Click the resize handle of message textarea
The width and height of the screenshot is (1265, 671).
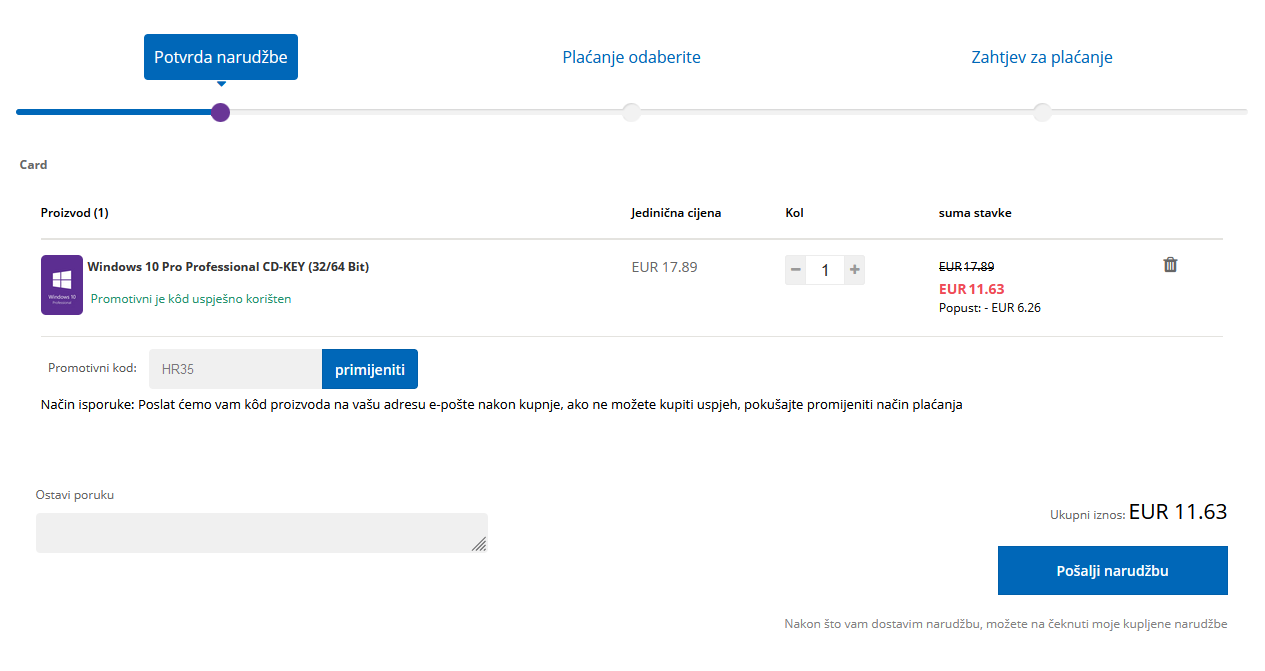point(479,544)
